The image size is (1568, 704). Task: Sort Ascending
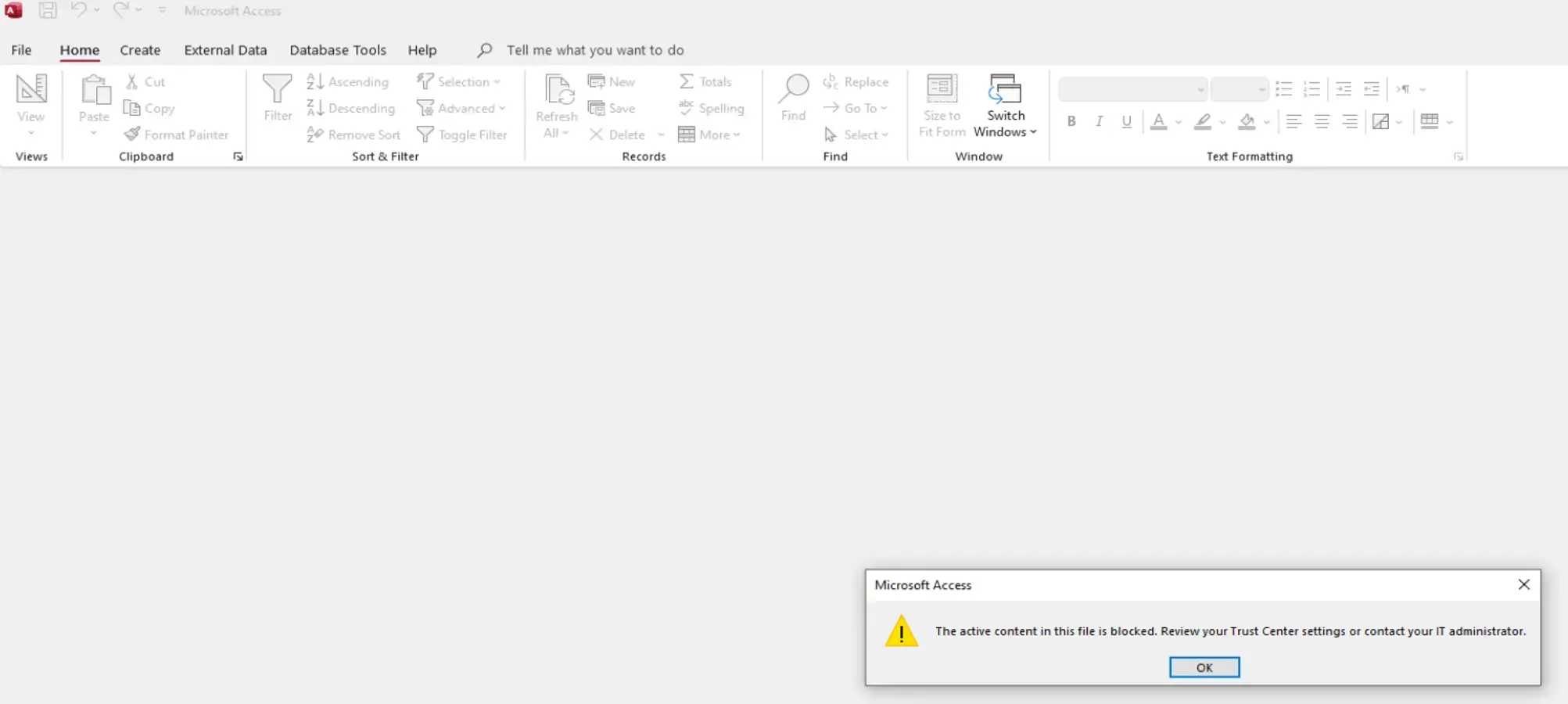click(348, 81)
